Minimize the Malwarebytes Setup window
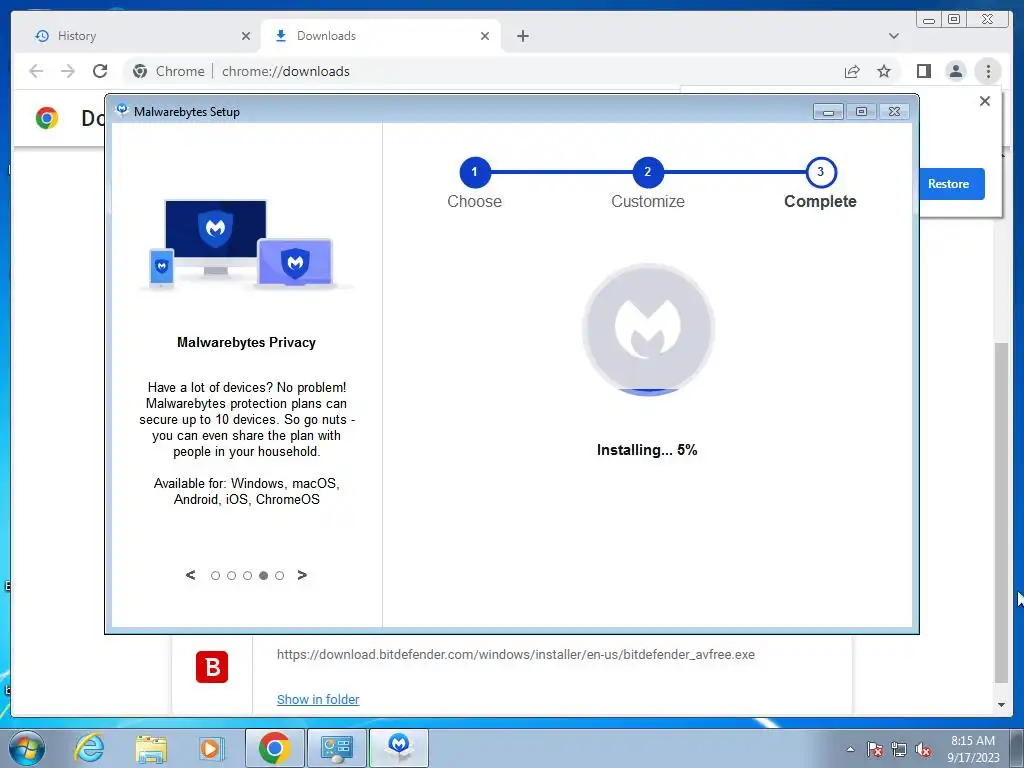 click(828, 112)
